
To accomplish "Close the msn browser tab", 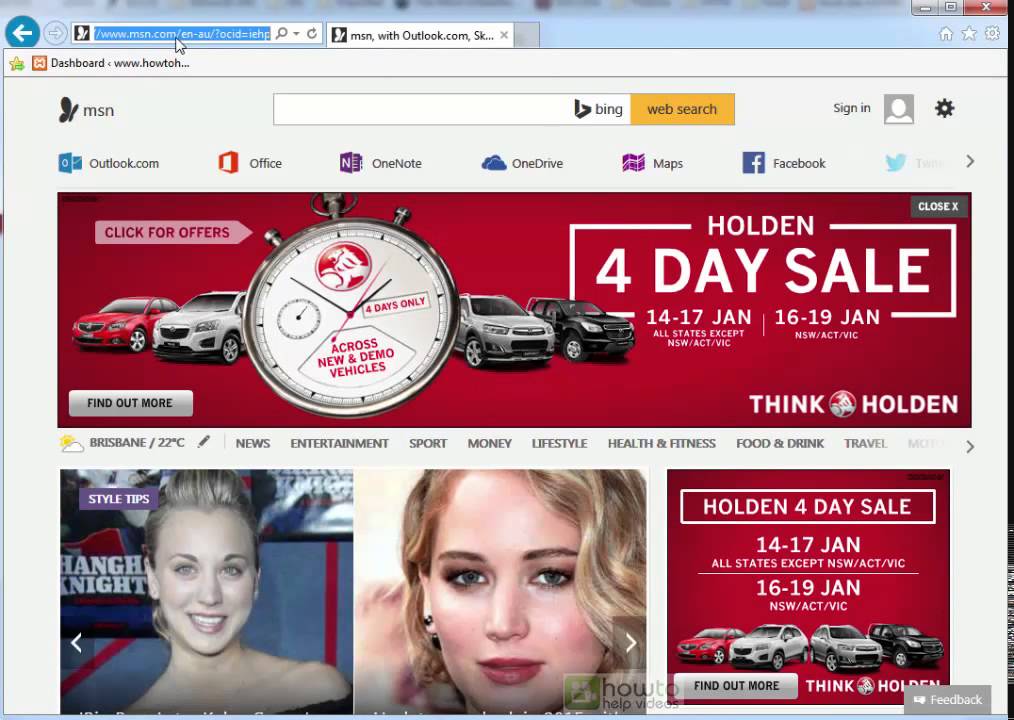I will (504, 36).
